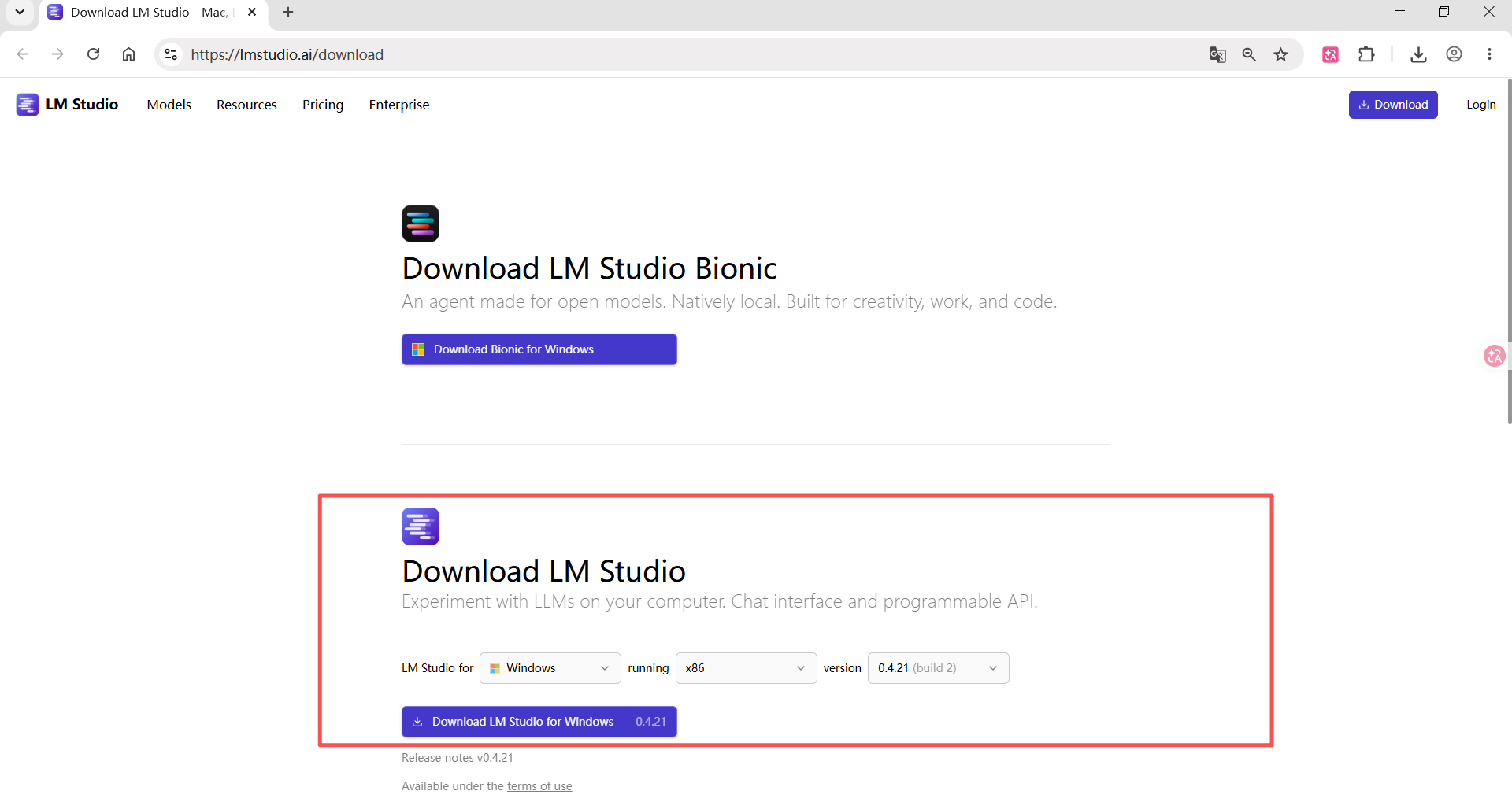Click the LM Studio Bionic app icon

point(421,224)
